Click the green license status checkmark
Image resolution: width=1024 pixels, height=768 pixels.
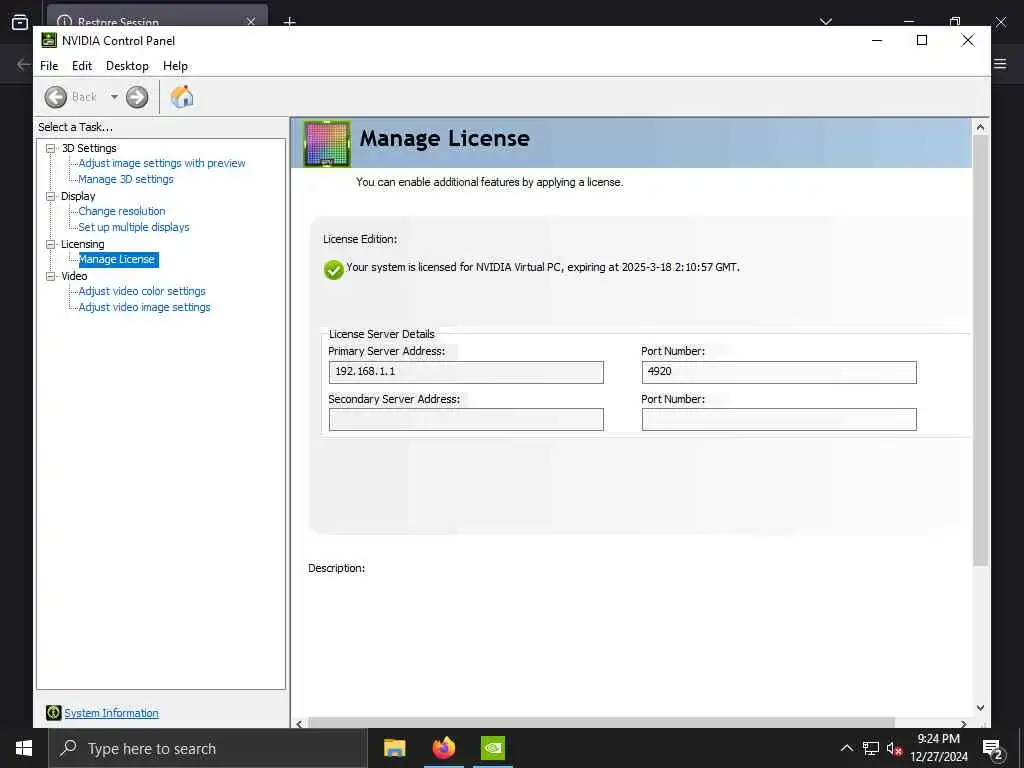tap(334, 269)
